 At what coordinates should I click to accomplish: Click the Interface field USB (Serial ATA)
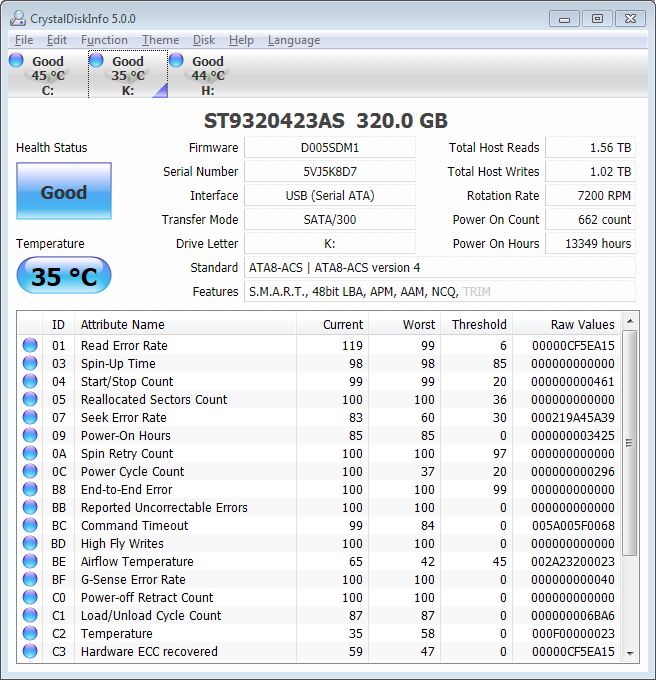pos(330,196)
